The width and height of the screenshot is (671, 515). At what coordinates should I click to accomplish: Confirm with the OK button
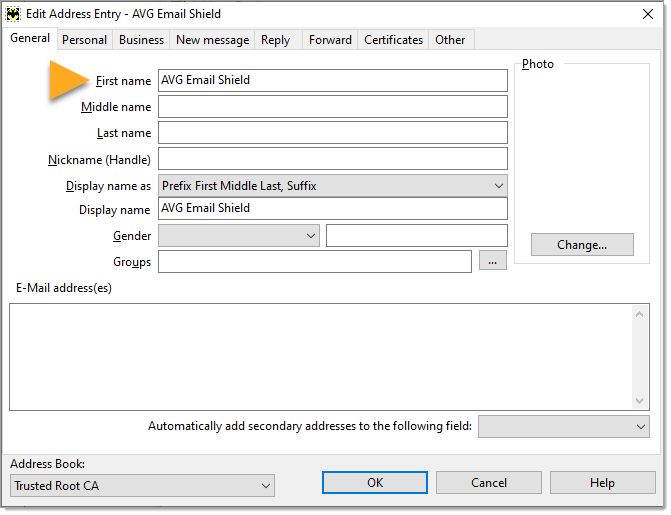point(375,483)
